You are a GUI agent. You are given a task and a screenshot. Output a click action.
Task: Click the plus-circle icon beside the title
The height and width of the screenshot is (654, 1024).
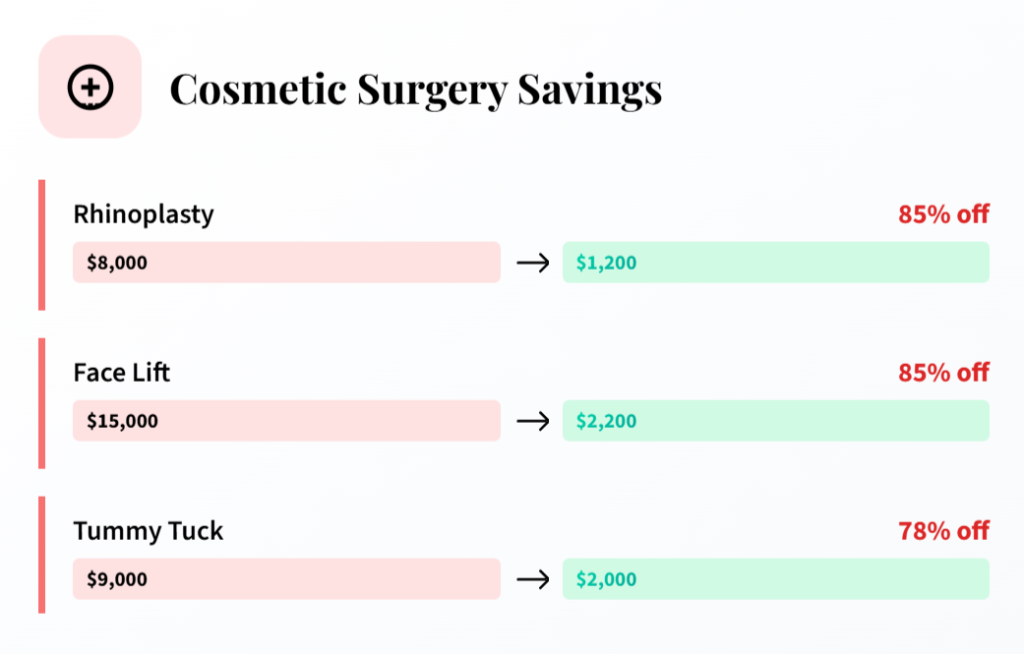(90, 87)
